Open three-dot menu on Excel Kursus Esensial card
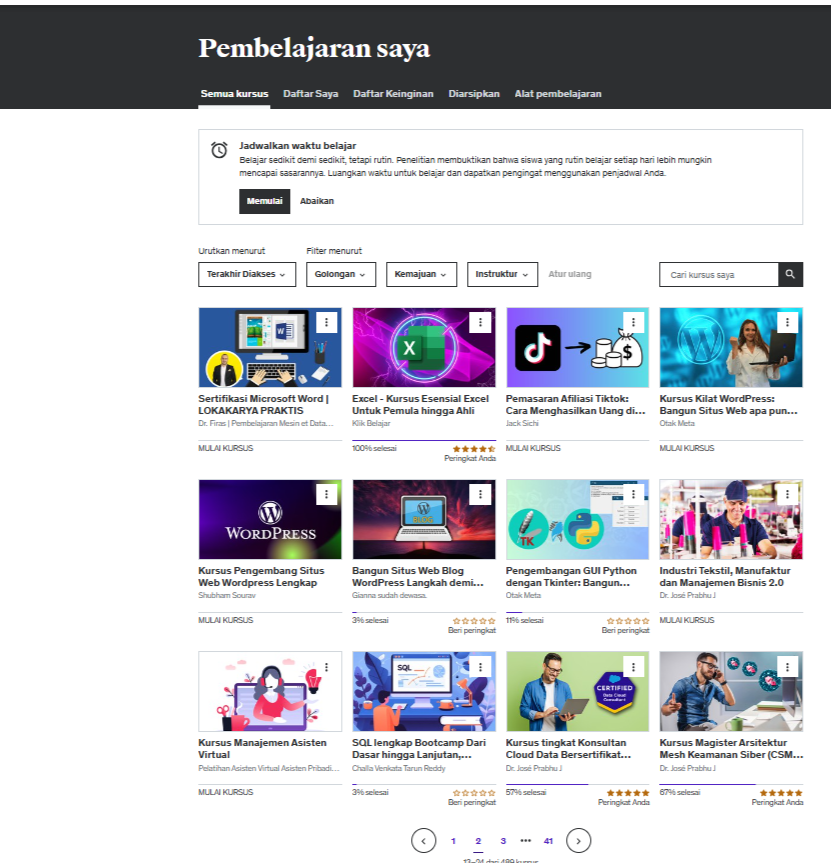The image size is (831, 863). (x=480, y=322)
